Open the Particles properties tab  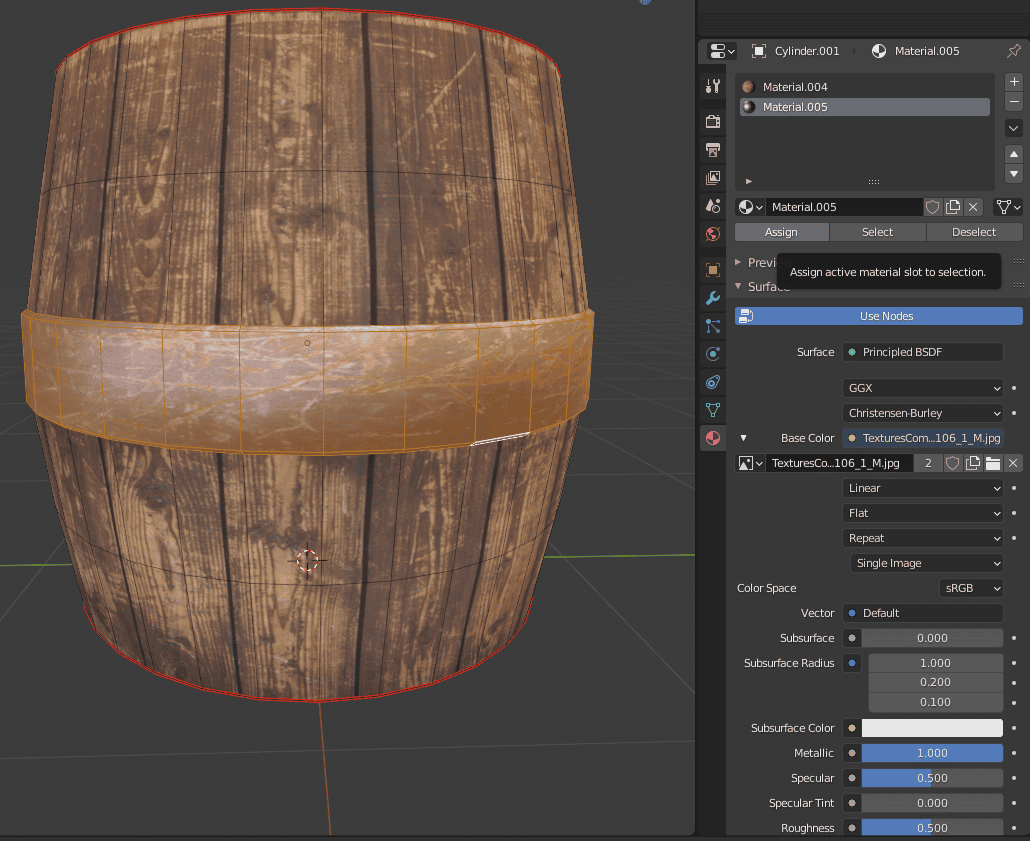712,325
